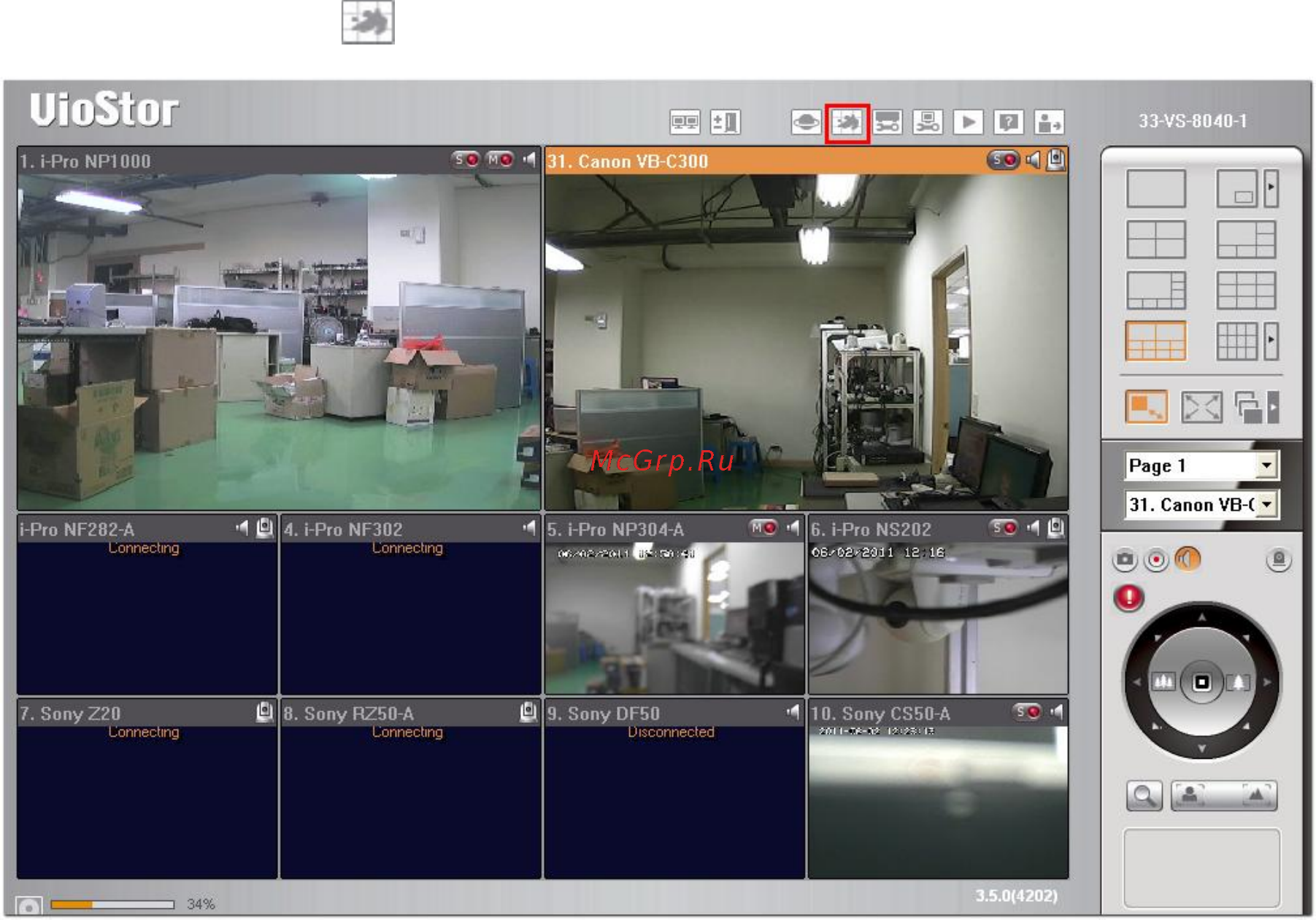The width and height of the screenshot is (1316, 920).
Task: Open the Page 1 dropdown
Action: (1201, 465)
